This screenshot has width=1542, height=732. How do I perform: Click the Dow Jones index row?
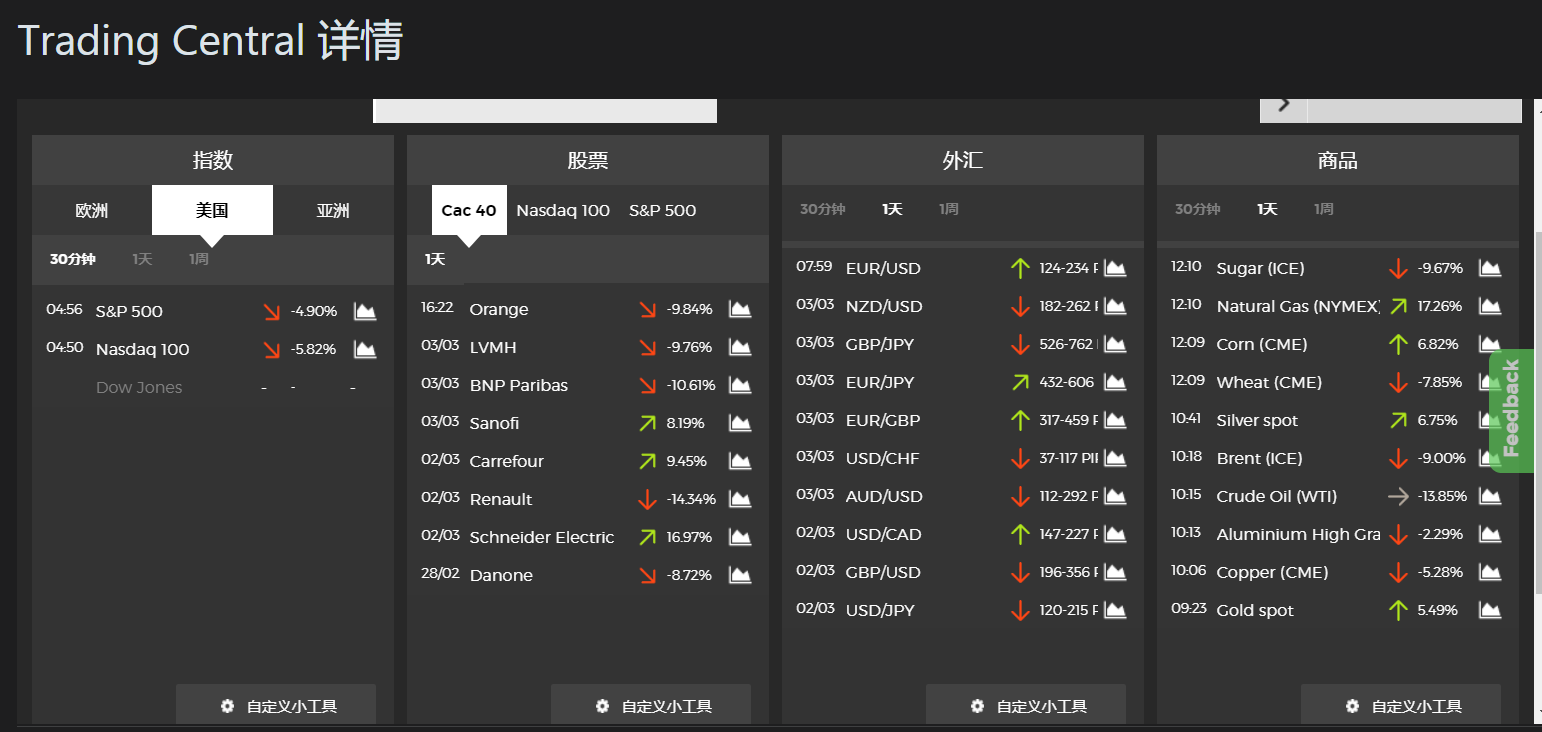tap(213, 387)
